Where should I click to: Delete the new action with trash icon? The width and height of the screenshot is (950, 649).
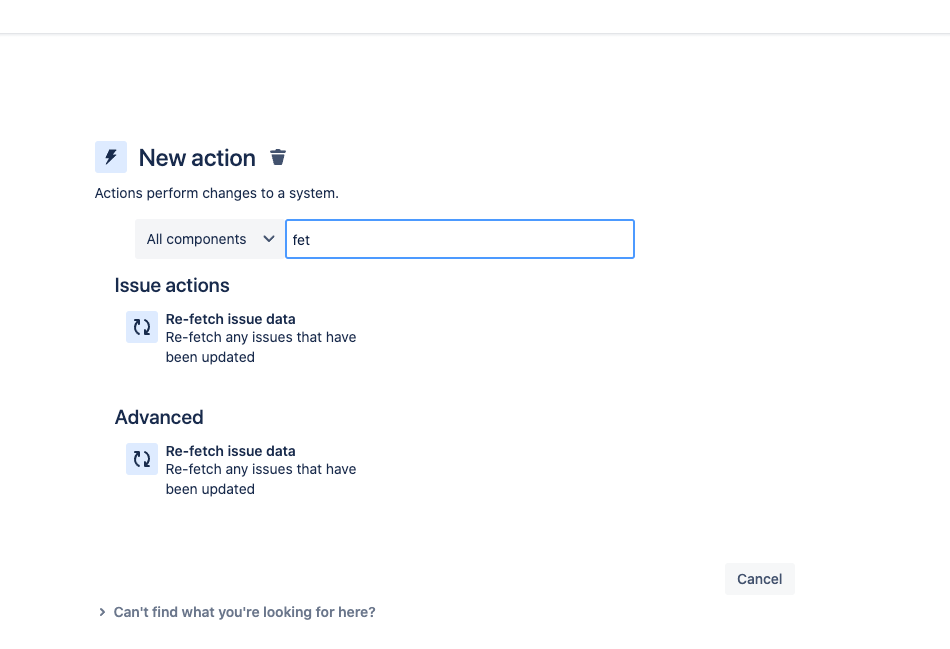[278, 157]
